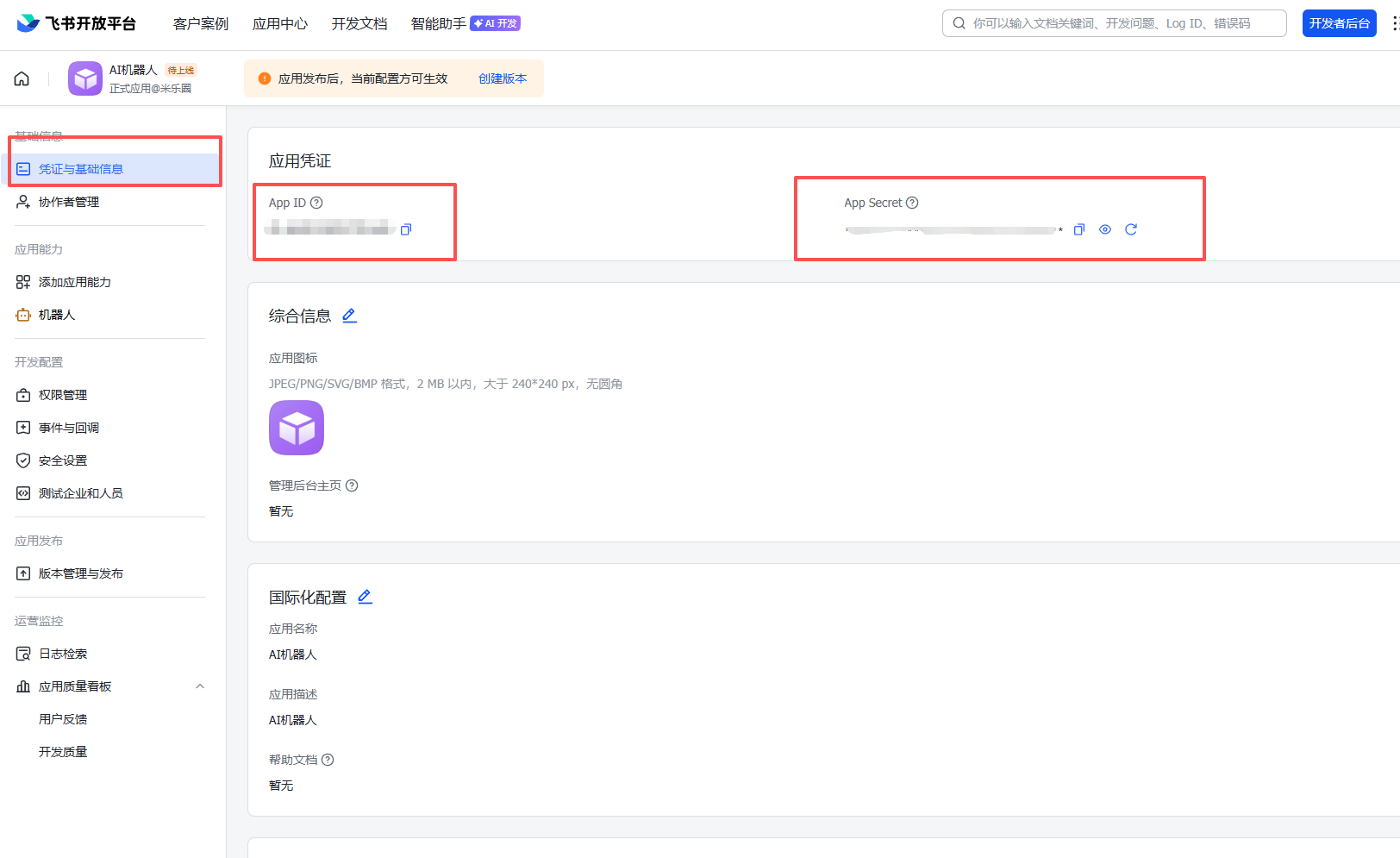1400x858 pixels.
Task: Edit 国际化配置 with the pencil icon
Action: coord(365,597)
